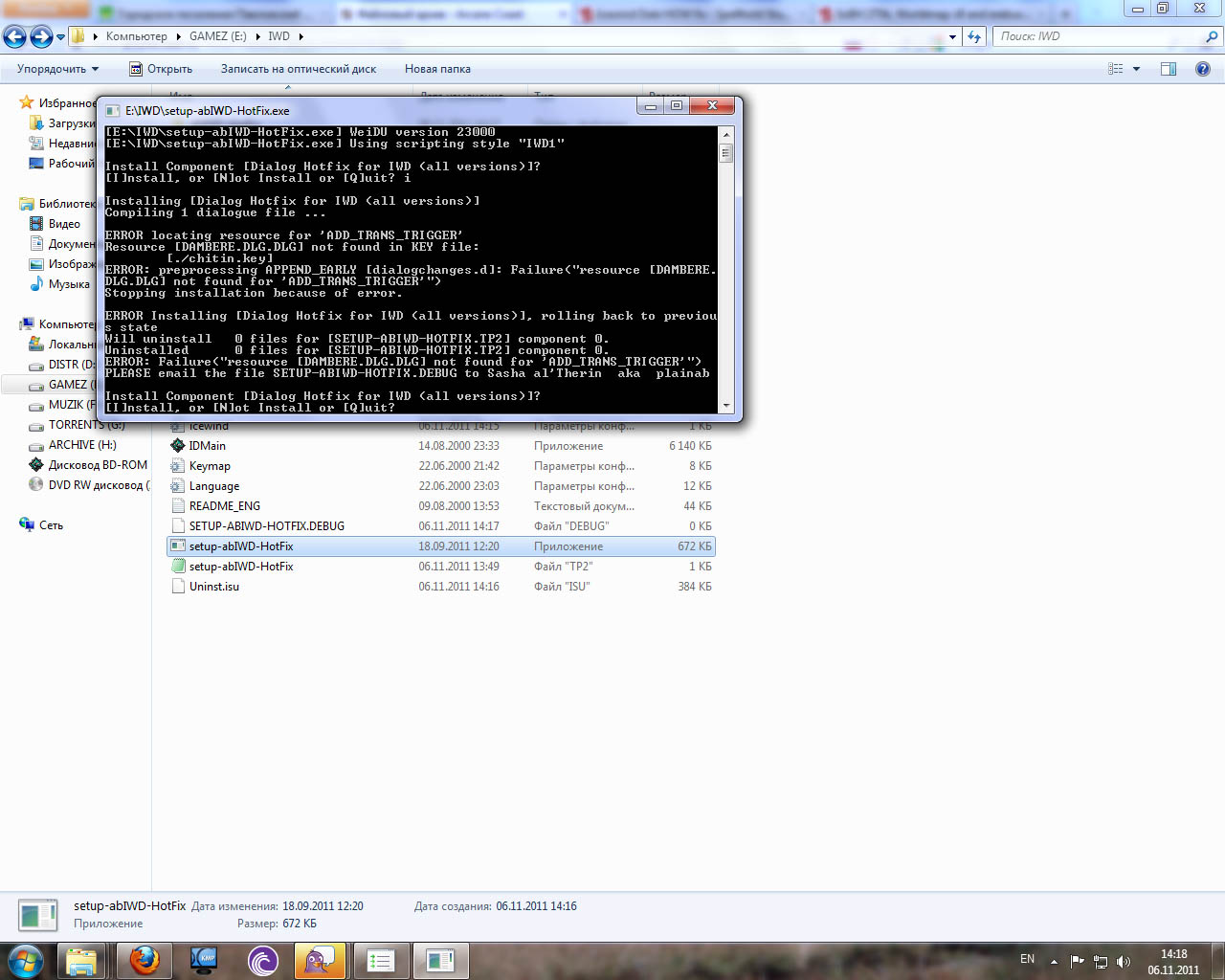Open Дисковод BD-ROM in navigation pane
Screen dimensions: 1225x980
pyautogui.click(x=89, y=465)
